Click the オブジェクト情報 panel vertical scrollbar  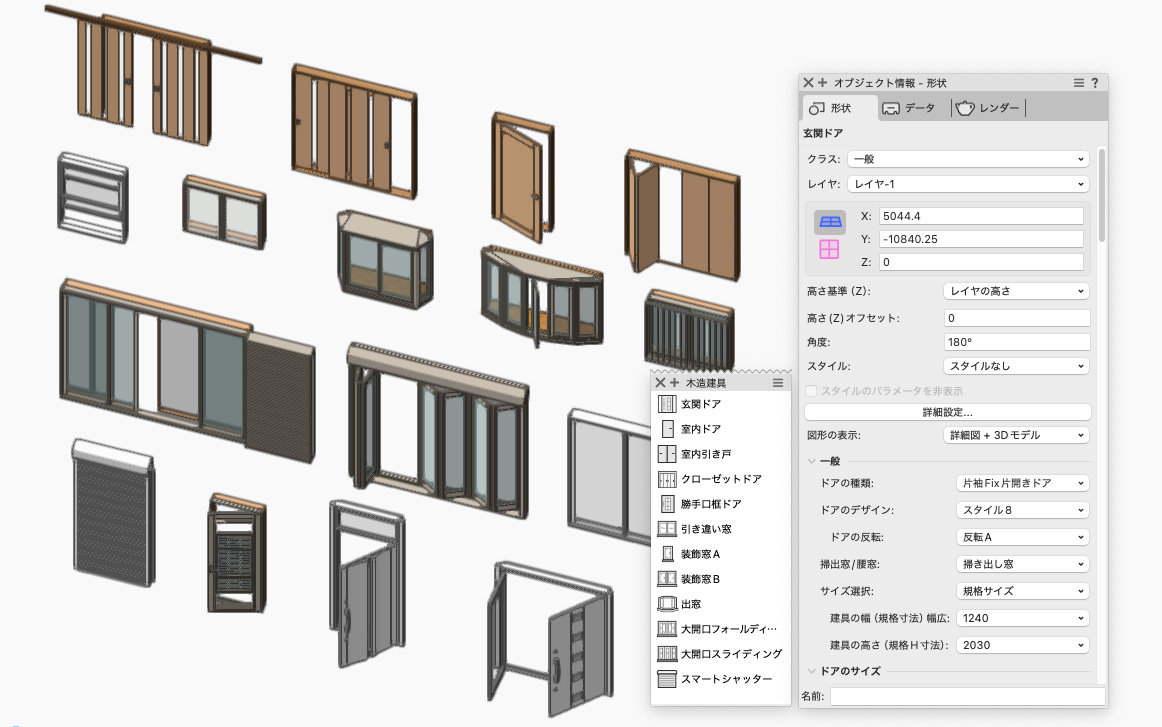1102,195
